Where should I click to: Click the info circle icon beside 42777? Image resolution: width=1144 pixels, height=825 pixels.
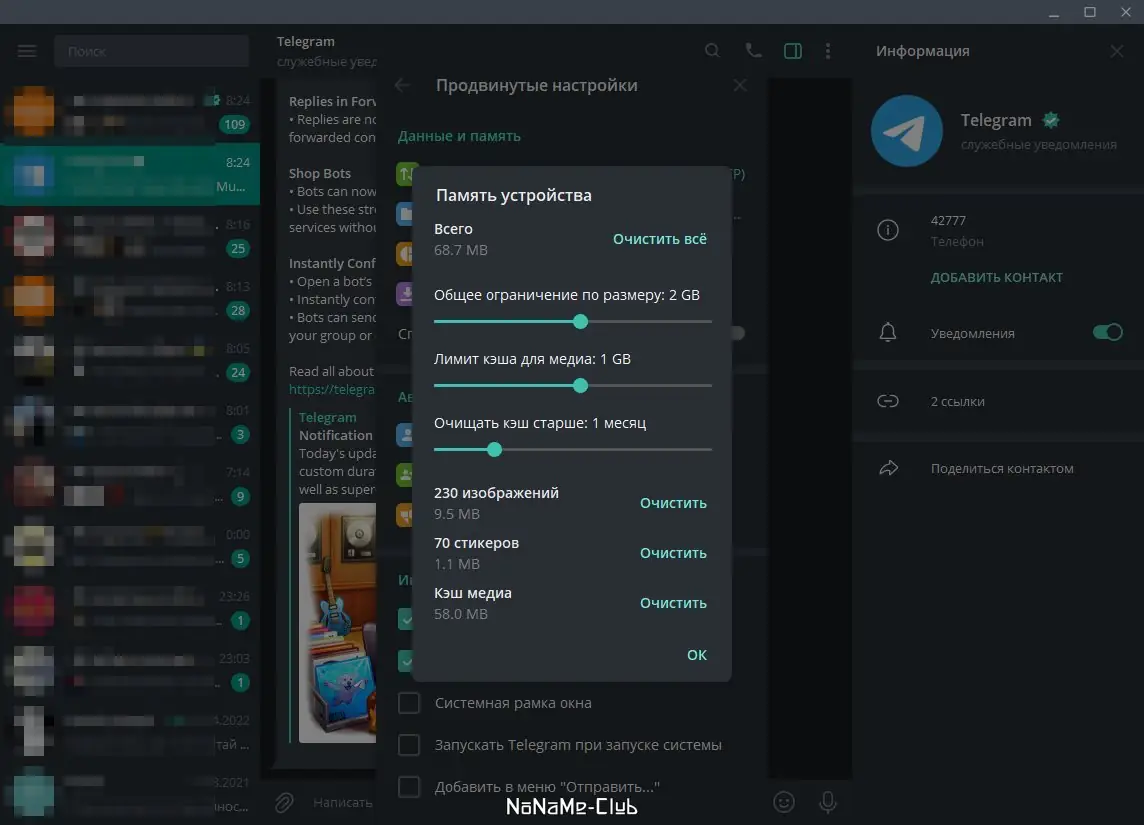tap(888, 230)
